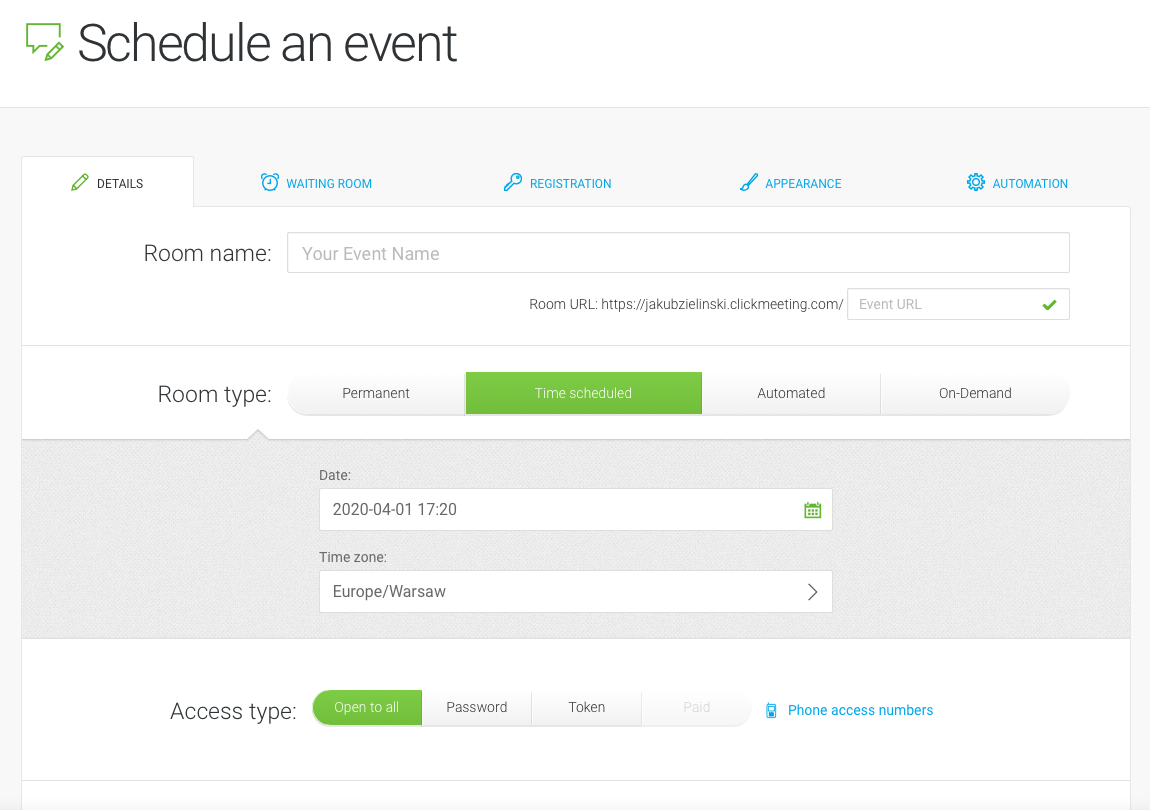Click the phone icon near access numbers

pyautogui.click(x=771, y=710)
